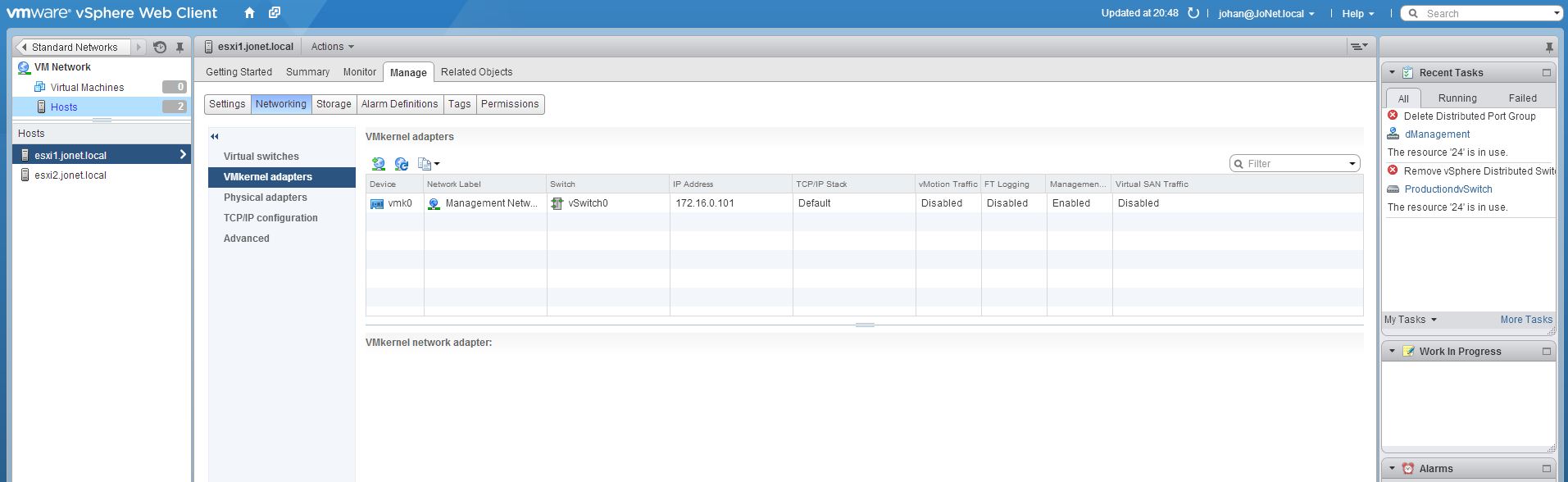
Task: Click the Recent Tasks clipboard icon
Action: point(1408,73)
